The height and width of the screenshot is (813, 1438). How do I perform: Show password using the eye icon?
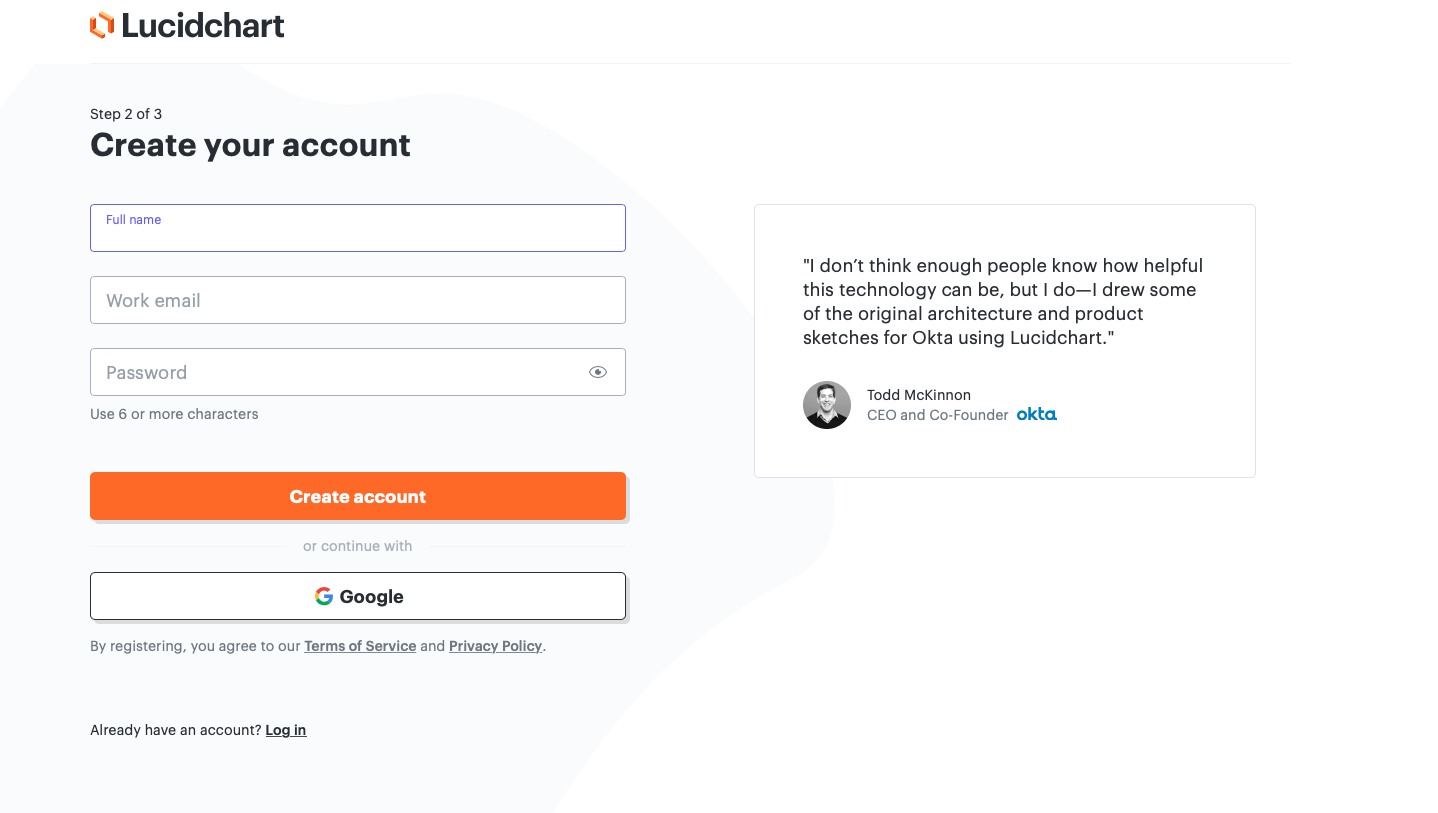tap(598, 372)
